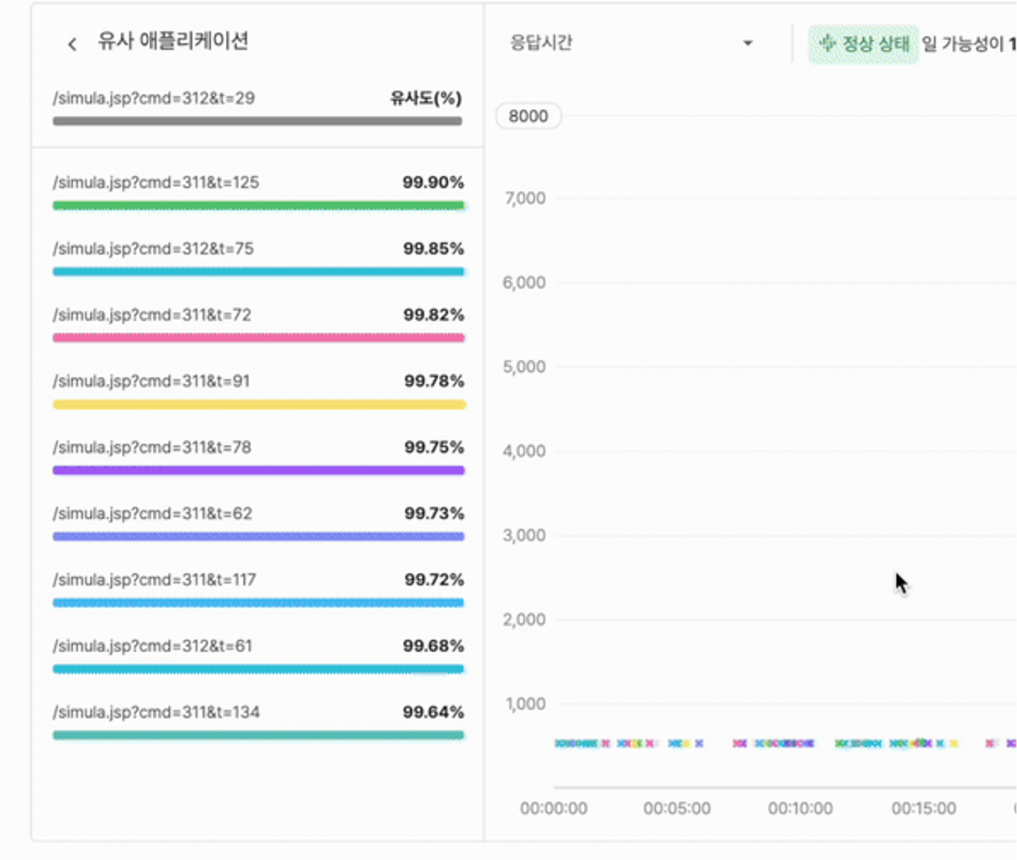The image size is (1017, 860).
Task: Select /simula.jsp?cmd=311&t=78 entry
Action: (152, 447)
